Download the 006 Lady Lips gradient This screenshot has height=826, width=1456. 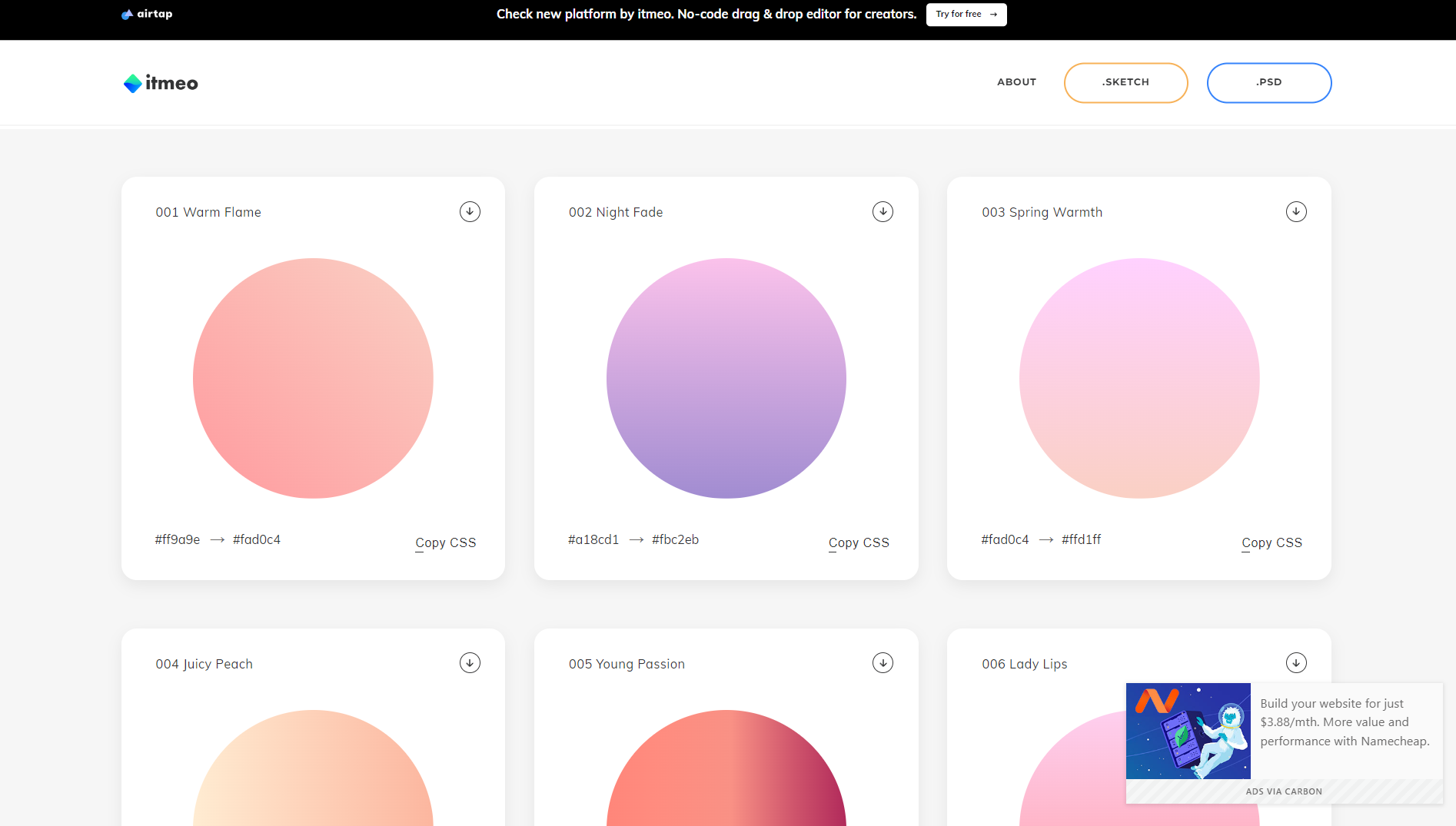(1296, 662)
